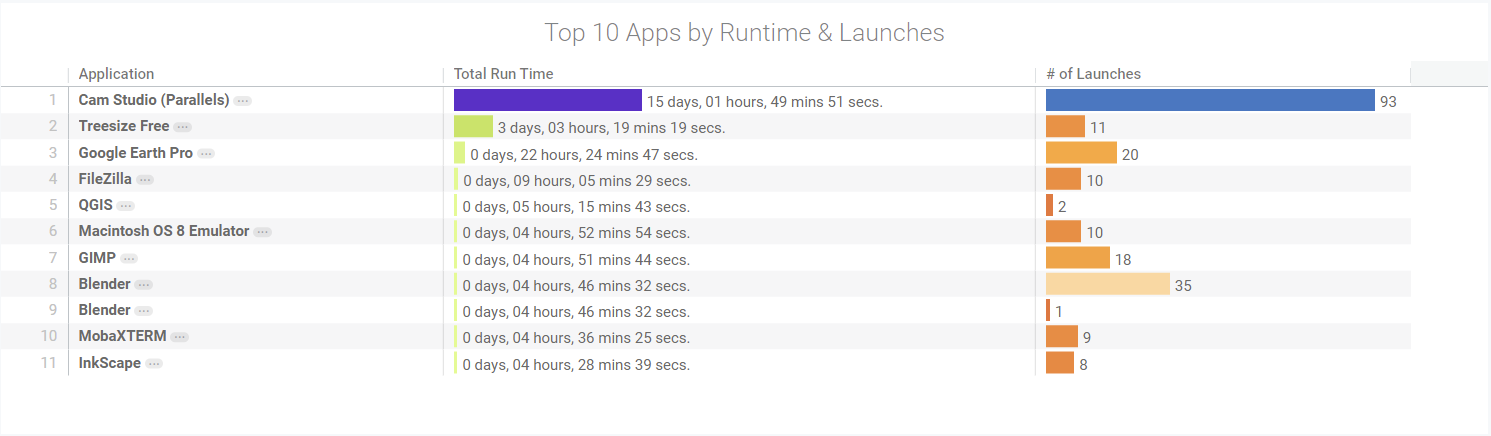
Task: Click the orange 20 launches bar
Action: [1080, 153]
